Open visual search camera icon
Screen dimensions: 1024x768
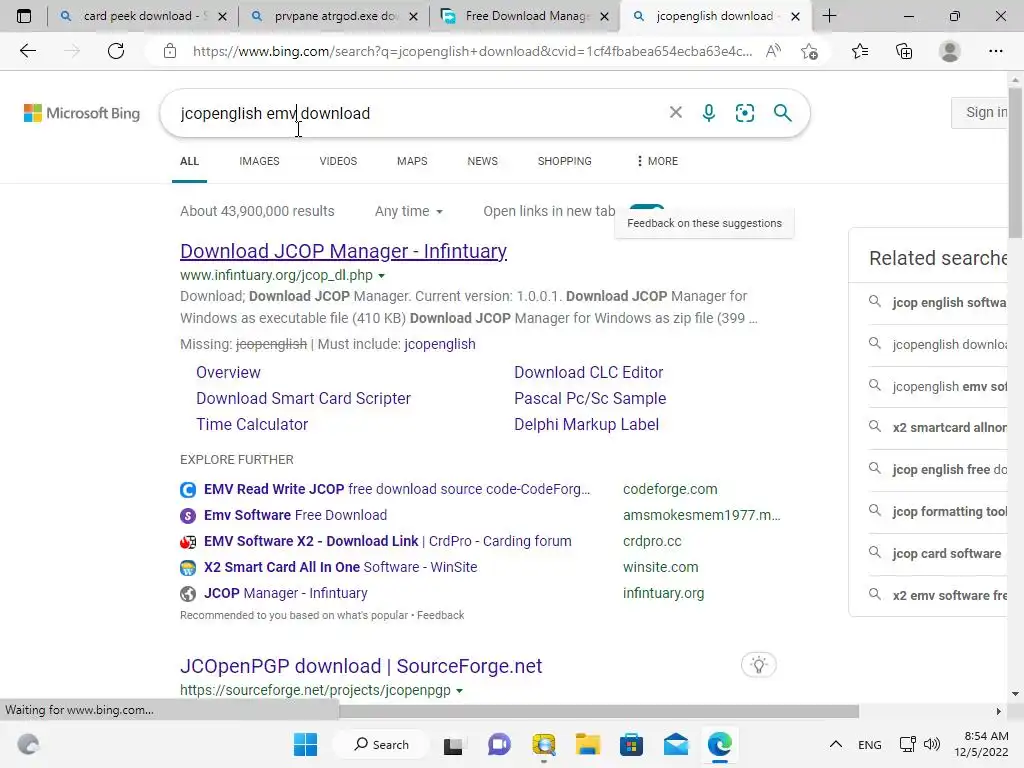click(744, 113)
